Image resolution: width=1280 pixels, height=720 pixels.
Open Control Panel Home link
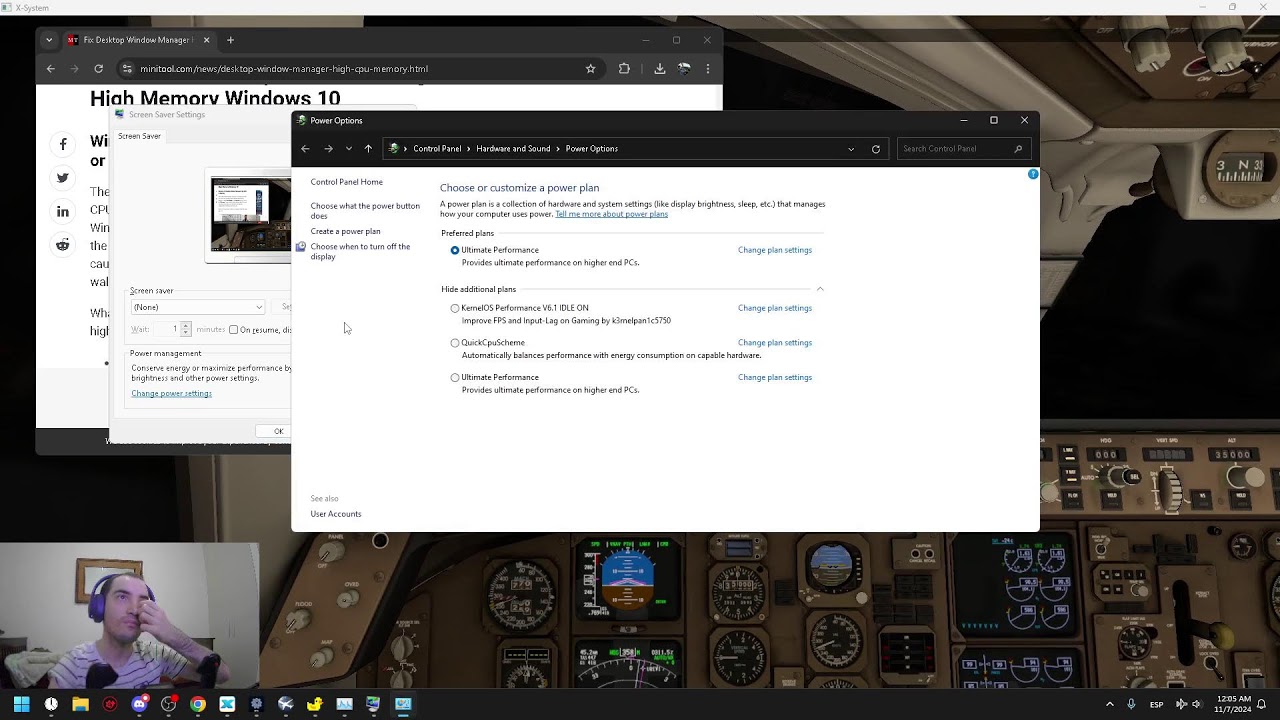(x=346, y=182)
